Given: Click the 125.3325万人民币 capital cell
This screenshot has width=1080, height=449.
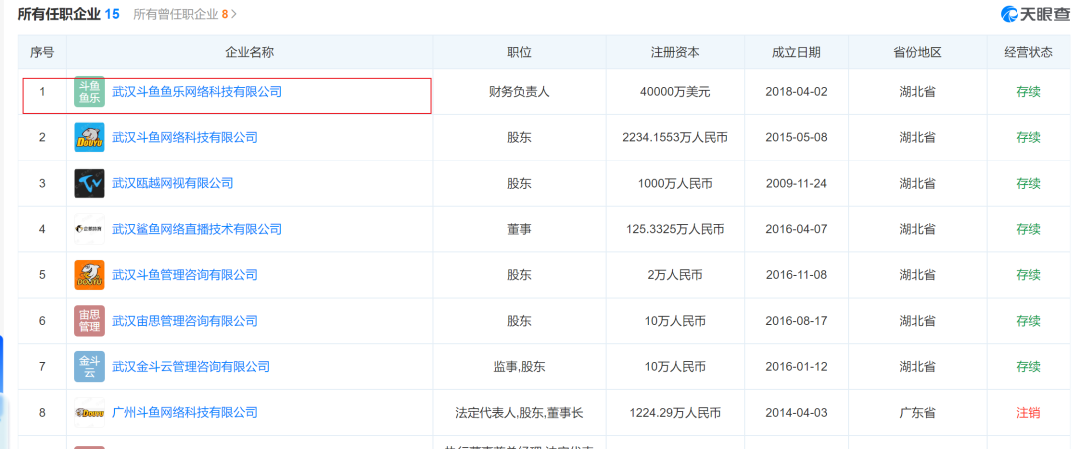Looking at the screenshot, I should 675,229.
